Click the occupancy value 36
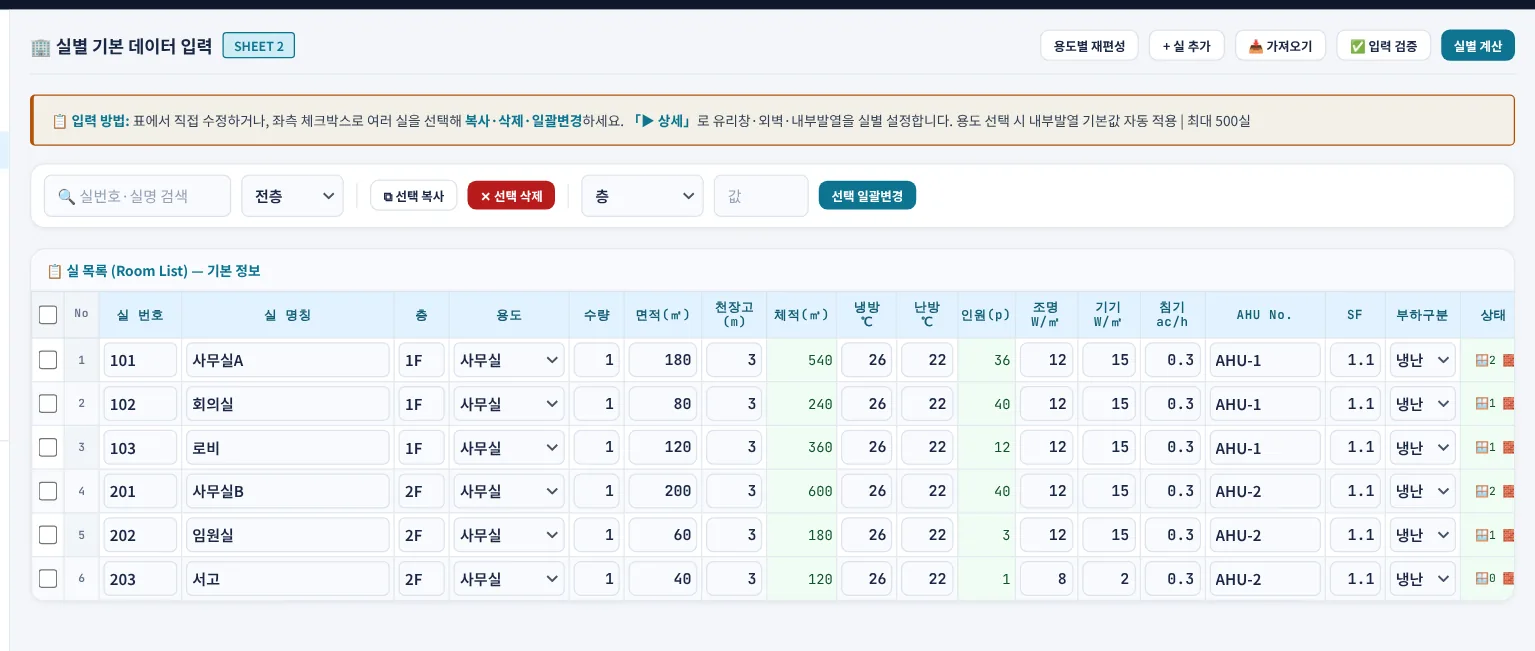 coord(1002,360)
